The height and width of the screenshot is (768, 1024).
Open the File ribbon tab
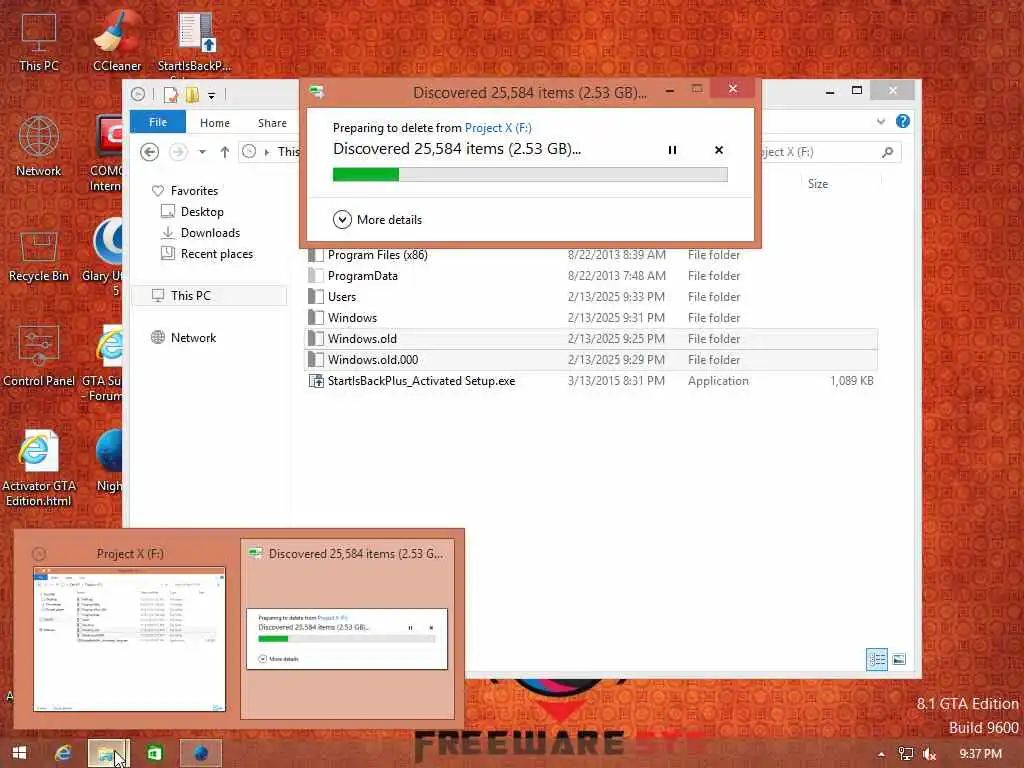(x=157, y=122)
